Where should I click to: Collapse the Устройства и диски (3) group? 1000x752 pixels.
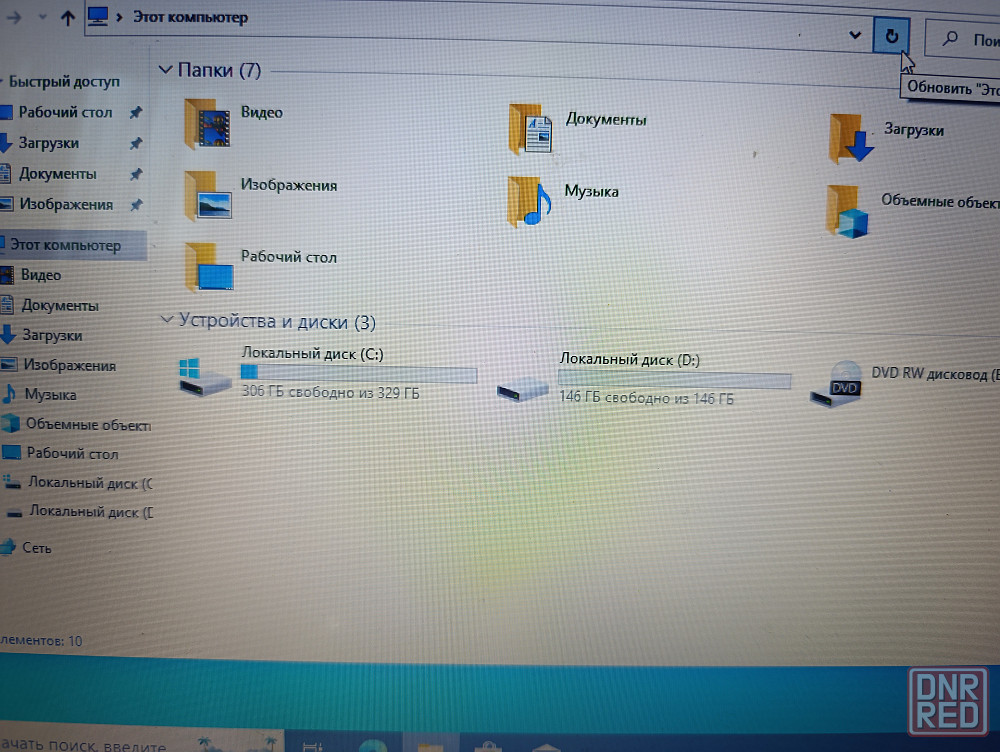click(x=166, y=320)
